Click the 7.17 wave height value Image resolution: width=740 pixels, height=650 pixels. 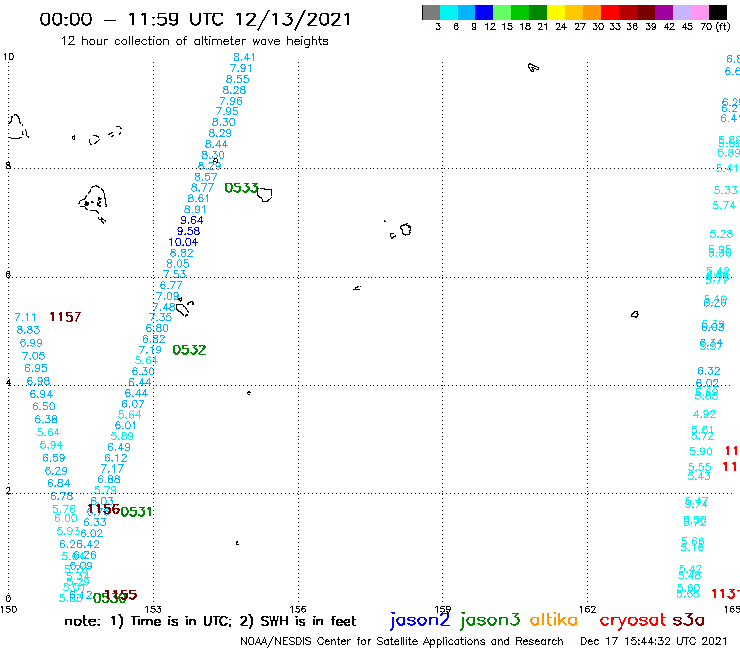[x=112, y=469]
